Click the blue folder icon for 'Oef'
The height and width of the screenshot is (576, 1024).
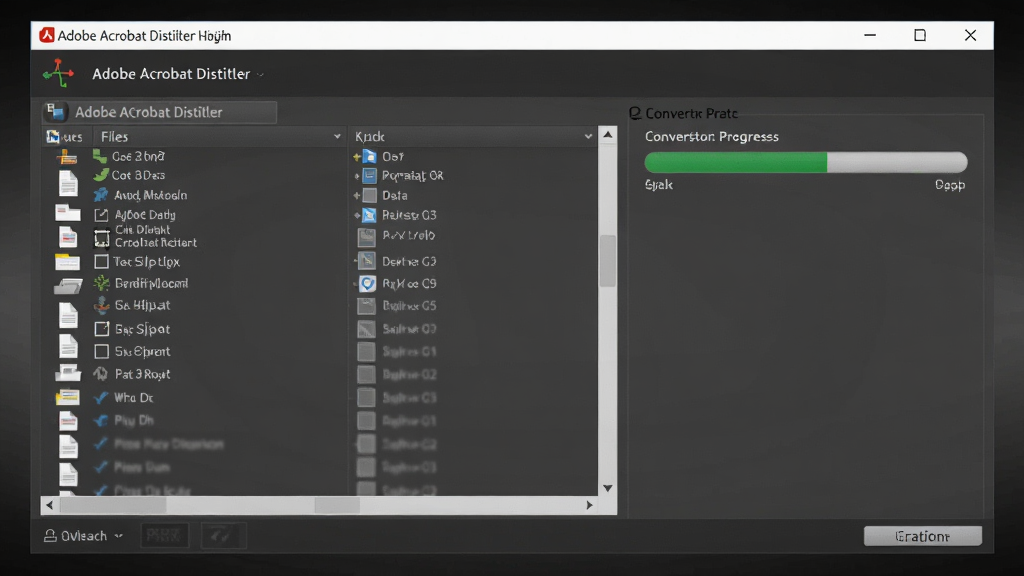click(370, 156)
